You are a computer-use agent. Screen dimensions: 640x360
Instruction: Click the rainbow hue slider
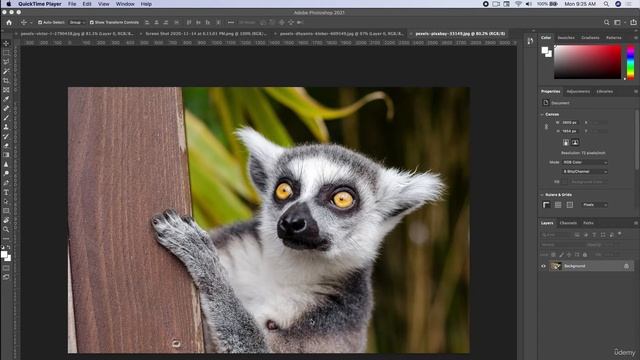631,62
